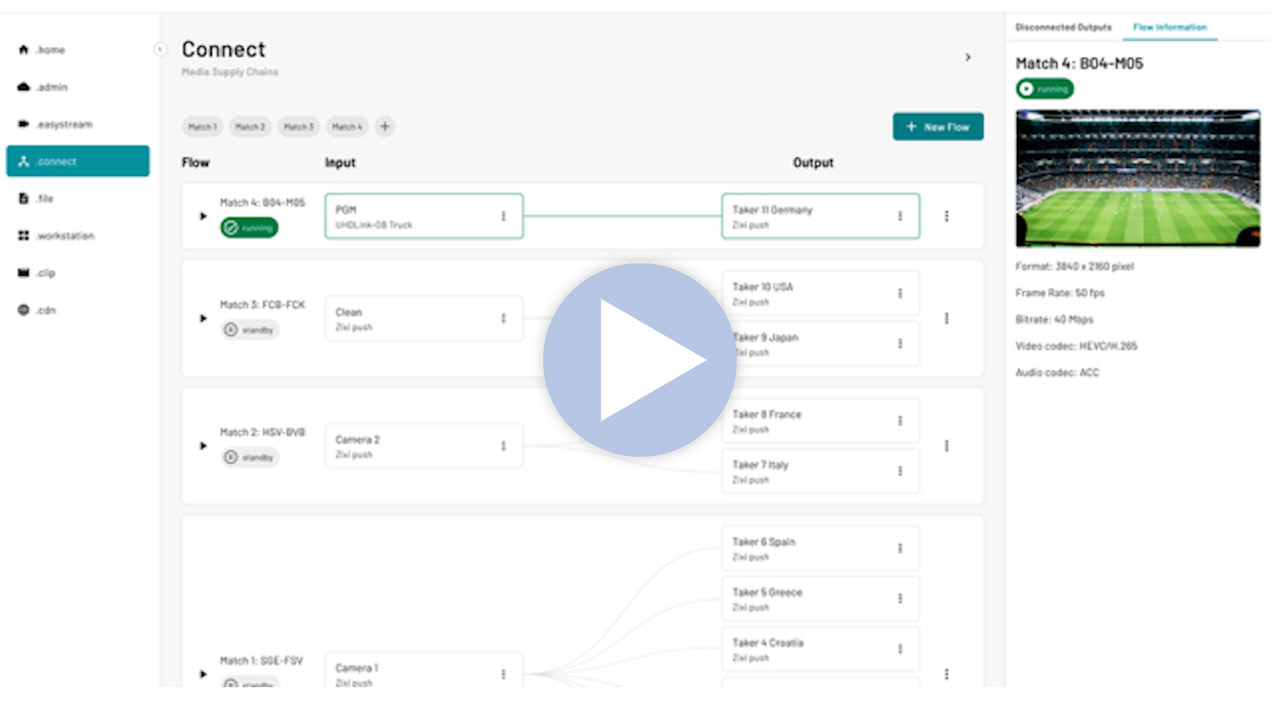Filter by the Match 2 chip
Screen dimensions: 1280x720
[x=250, y=127]
